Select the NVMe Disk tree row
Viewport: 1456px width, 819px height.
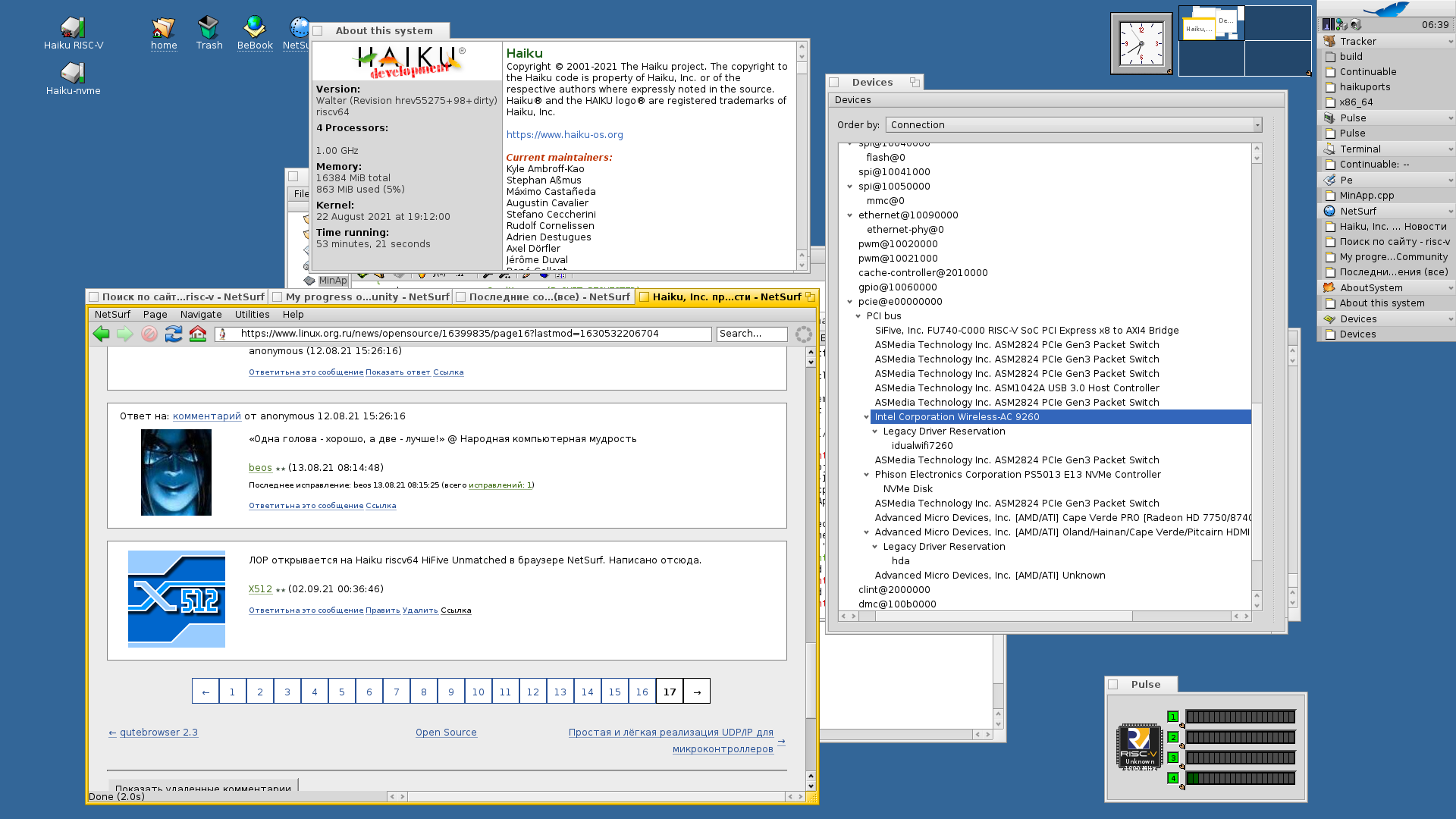908,489
